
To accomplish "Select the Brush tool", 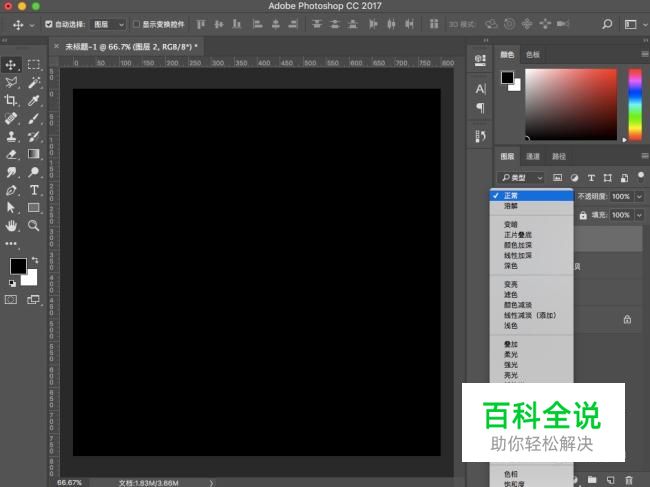I will pos(34,118).
